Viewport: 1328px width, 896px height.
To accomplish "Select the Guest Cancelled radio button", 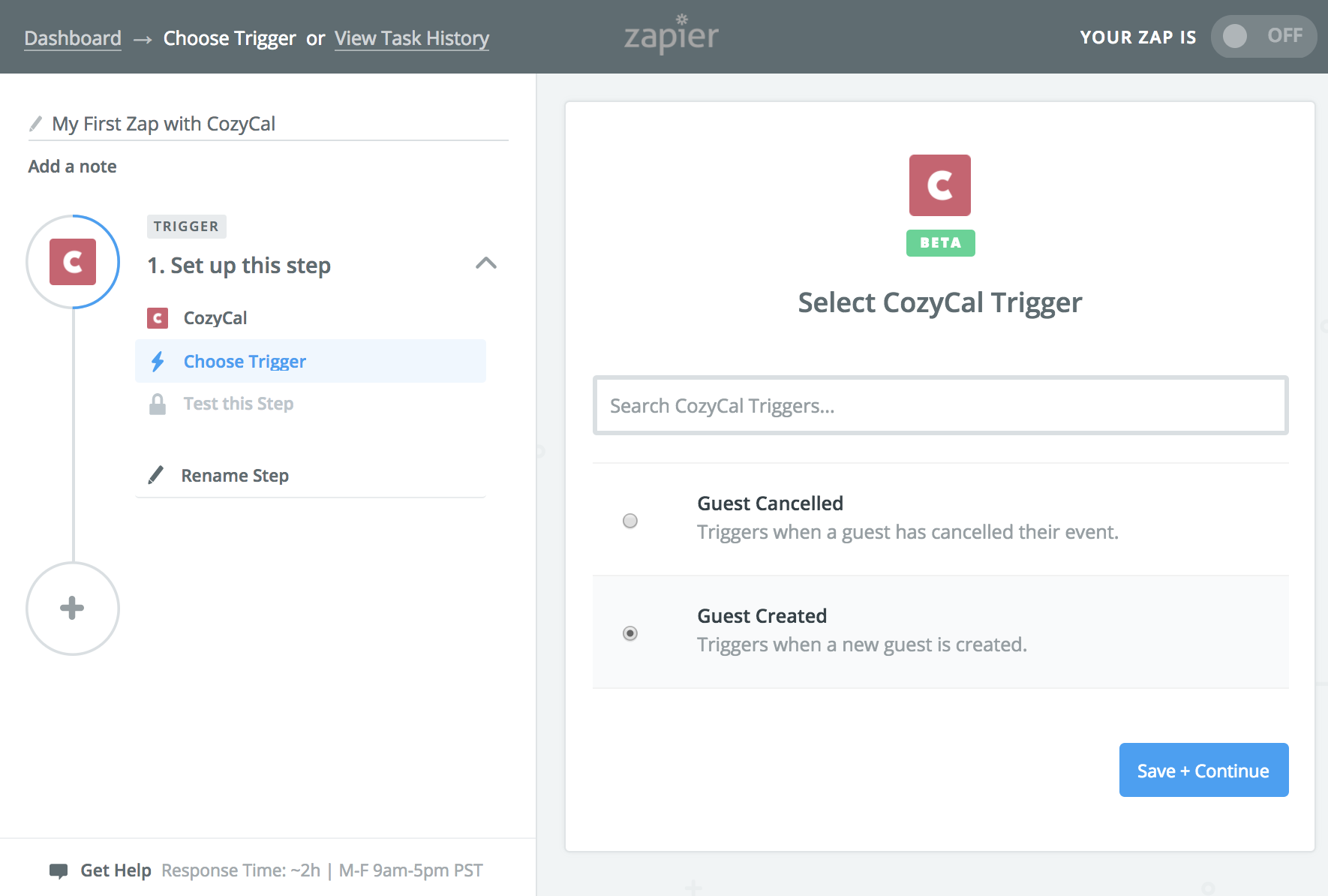I will click(630, 521).
